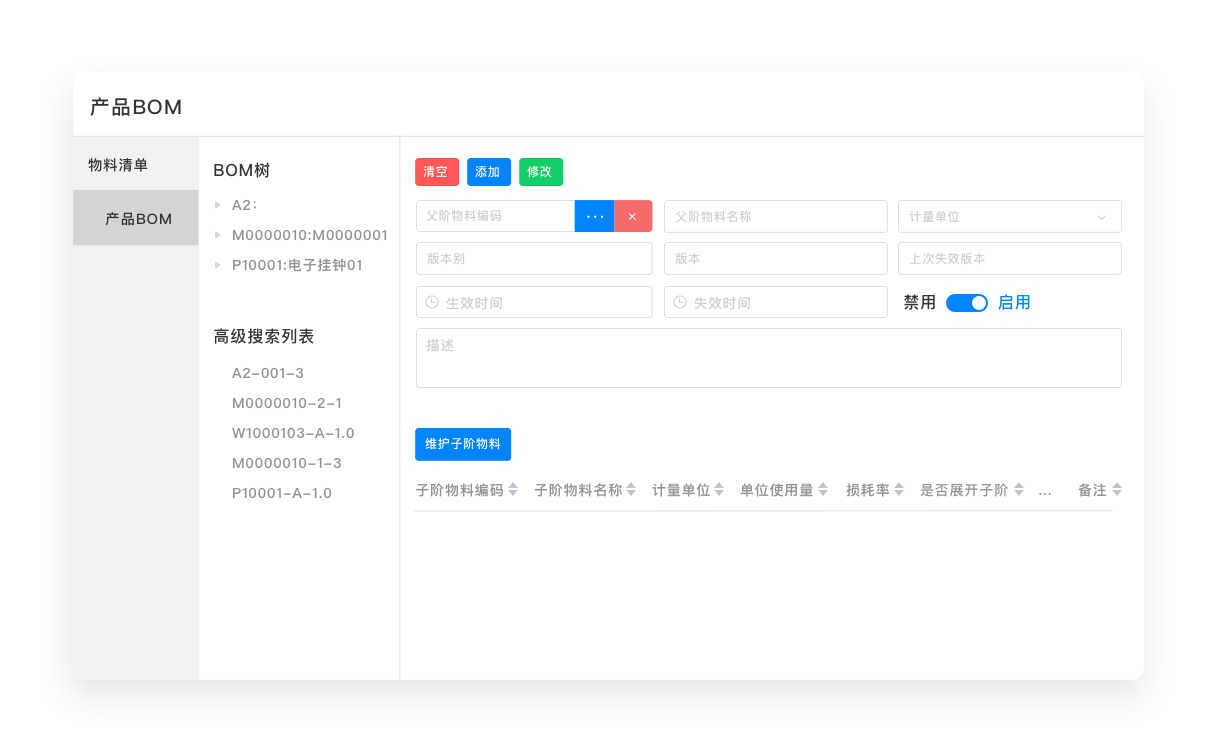The image size is (1218, 752).
Task: Click the 维护子阶物料 button
Action: tap(463, 444)
